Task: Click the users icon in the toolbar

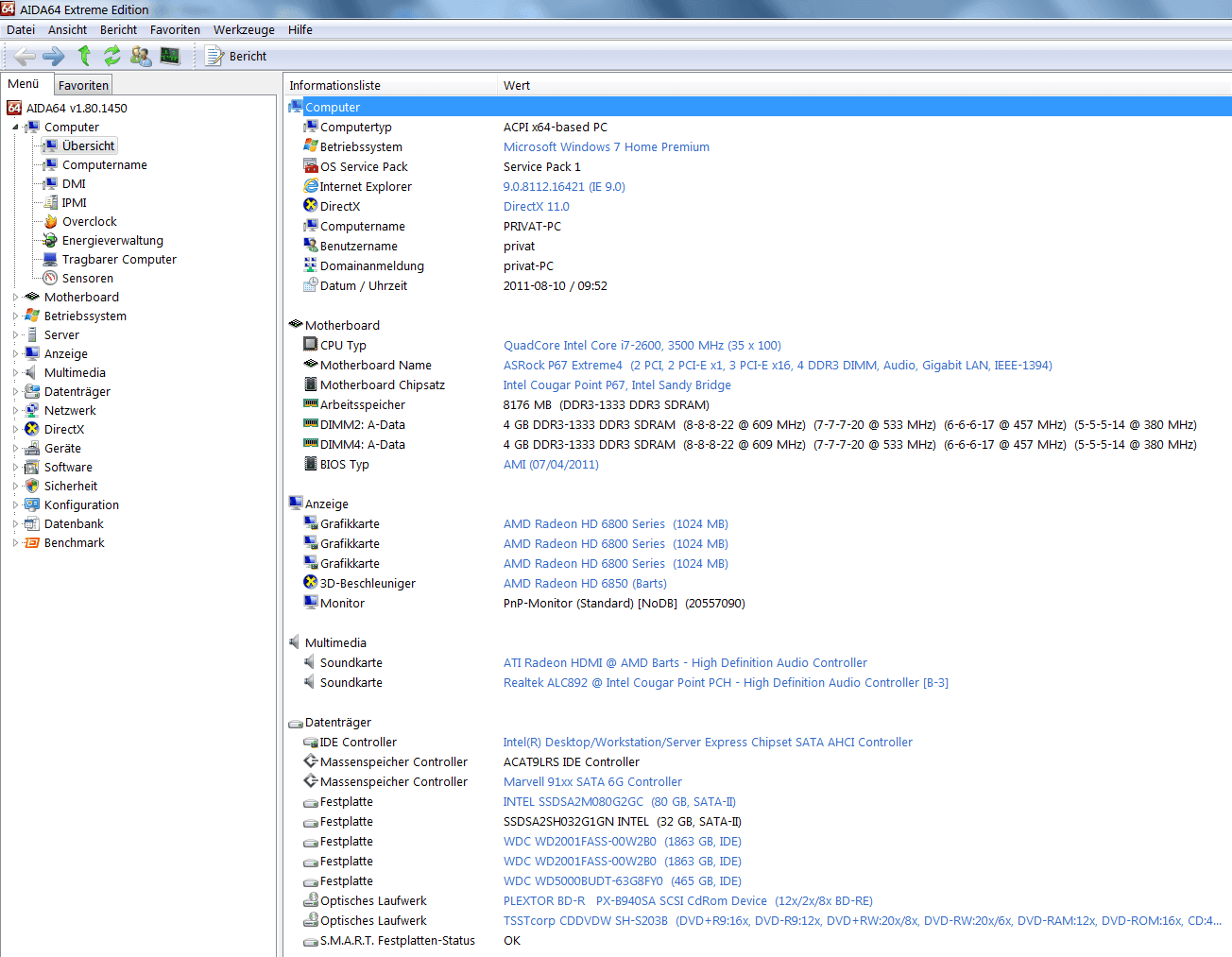Action: pyautogui.click(x=141, y=57)
